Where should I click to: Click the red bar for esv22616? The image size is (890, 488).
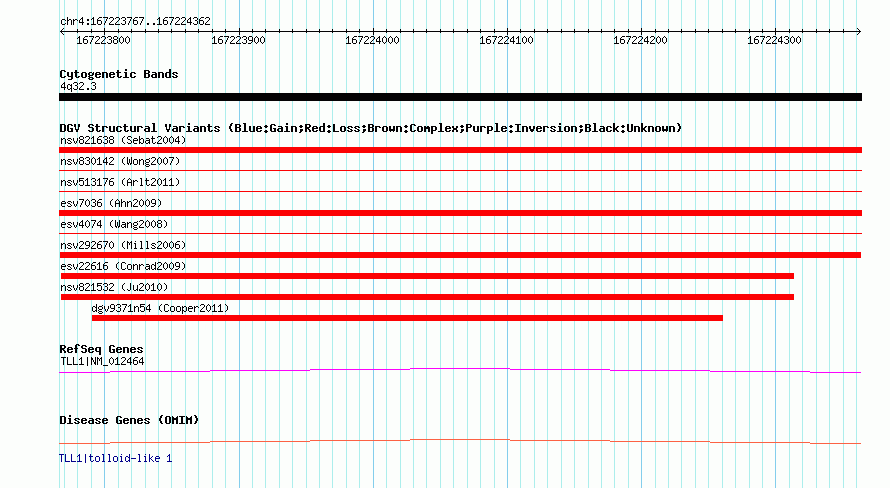(x=427, y=276)
